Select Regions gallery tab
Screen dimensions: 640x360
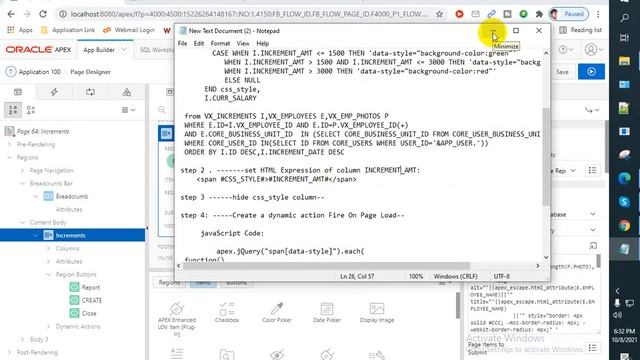[169, 282]
